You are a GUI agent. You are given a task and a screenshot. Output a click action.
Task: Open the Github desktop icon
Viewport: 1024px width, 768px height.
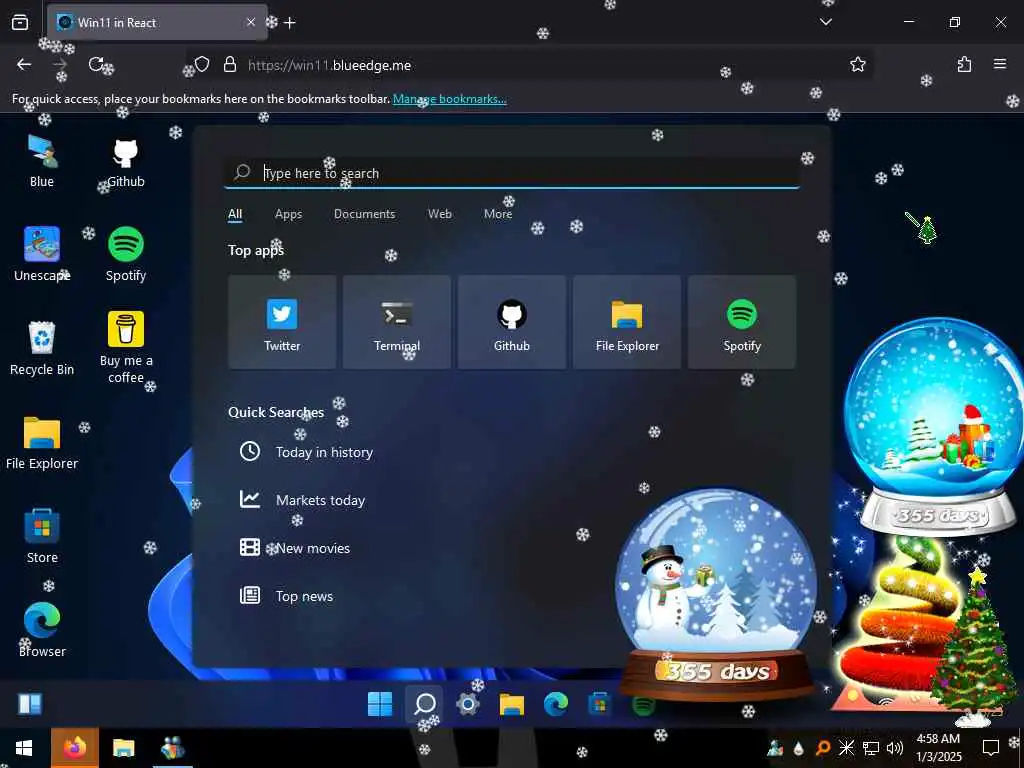(x=125, y=161)
